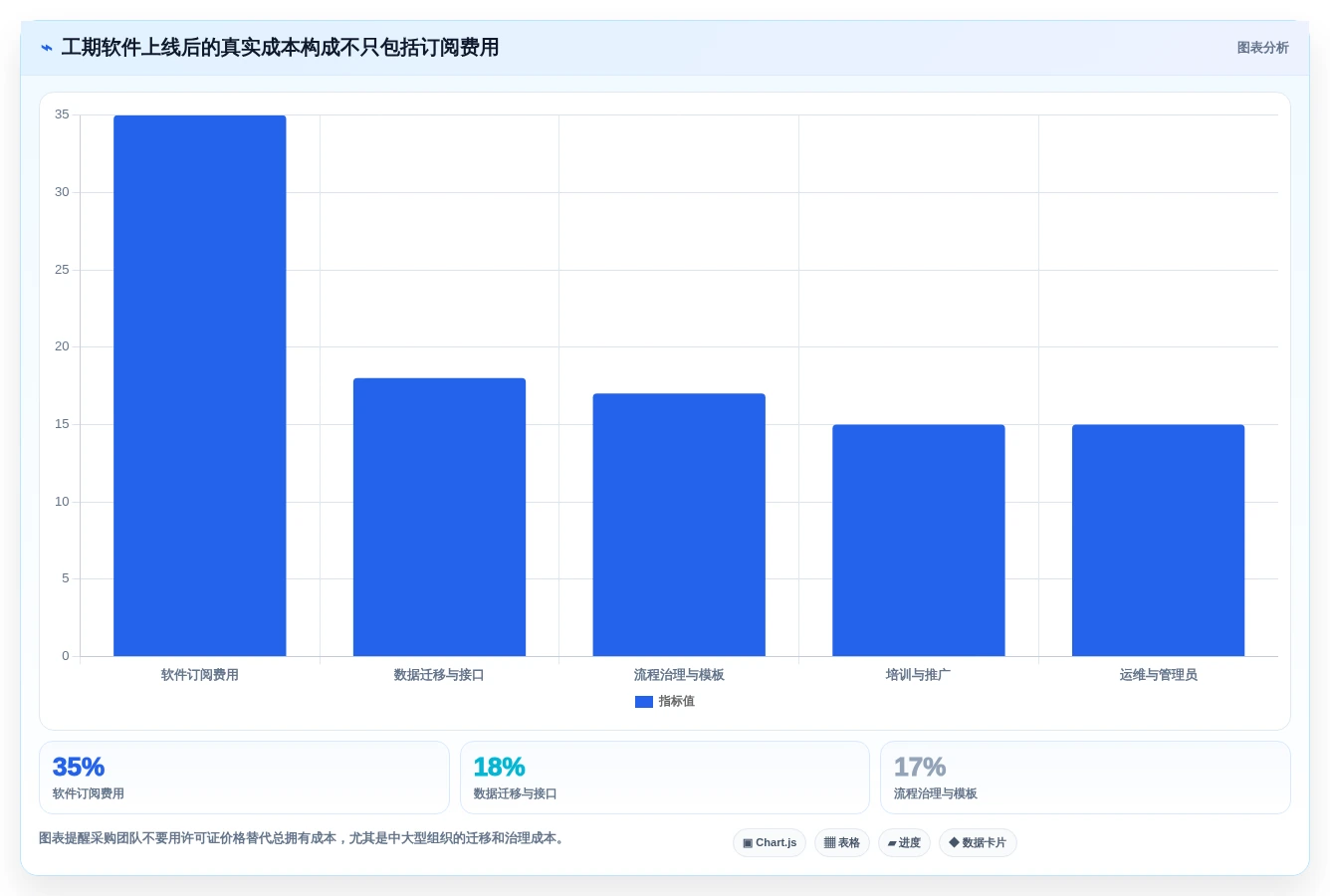1330x896 pixels.
Task: Click the 流程治理与模板 x-axis label
Action: click(679, 675)
